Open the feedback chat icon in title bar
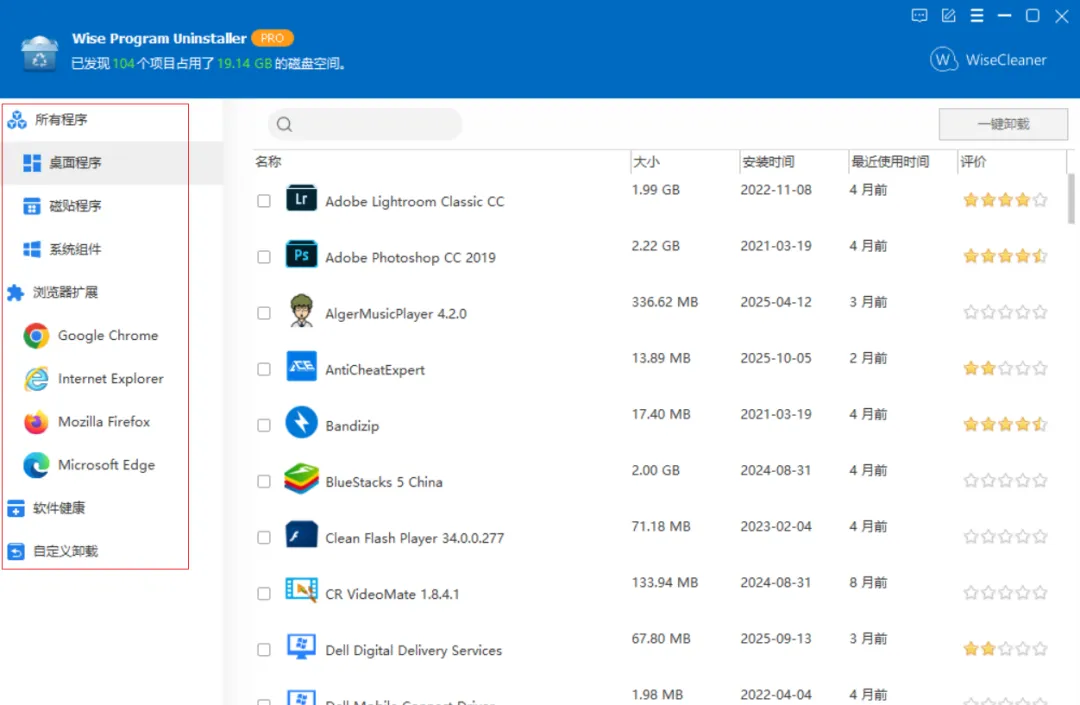Screen dimensions: 1080x705 click(919, 16)
